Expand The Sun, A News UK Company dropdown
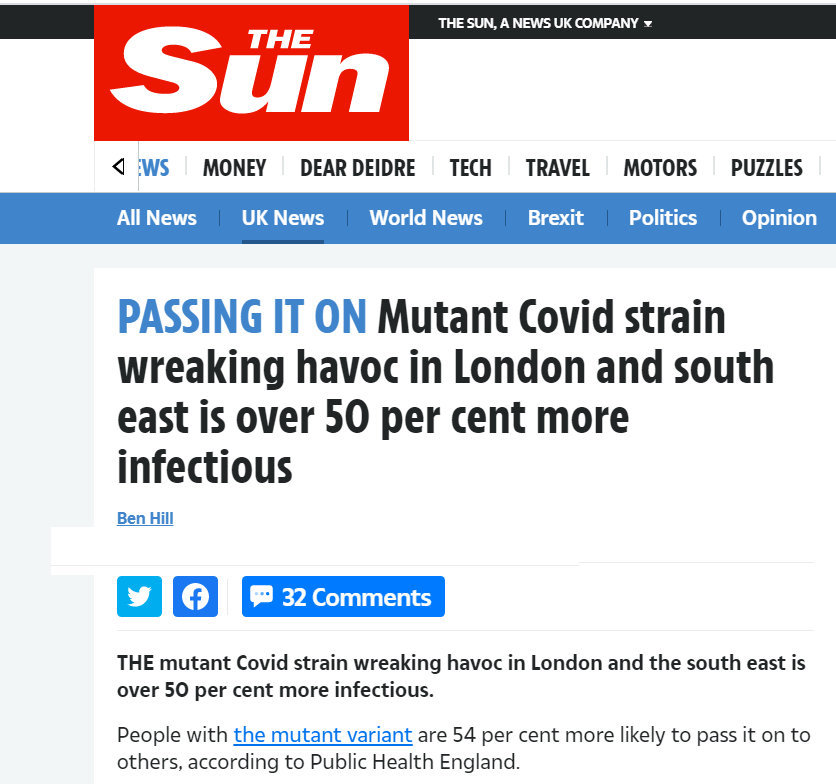Image resolution: width=836 pixels, height=784 pixels. [x=545, y=23]
